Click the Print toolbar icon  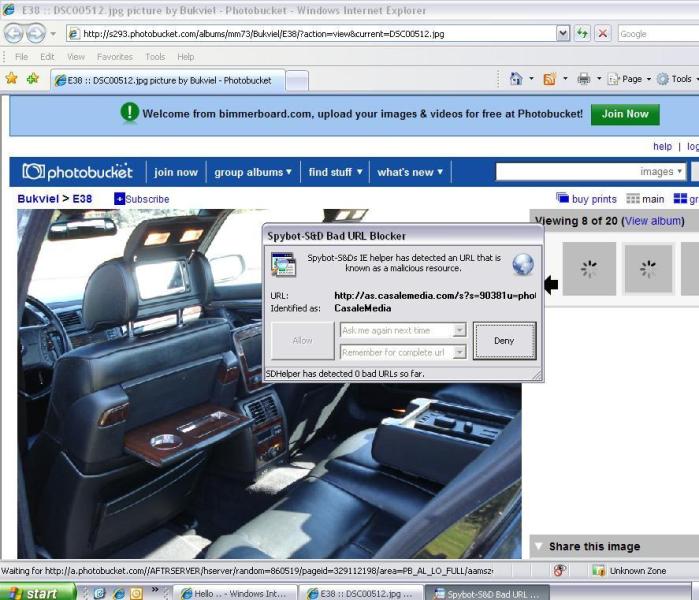(x=584, y=78)
